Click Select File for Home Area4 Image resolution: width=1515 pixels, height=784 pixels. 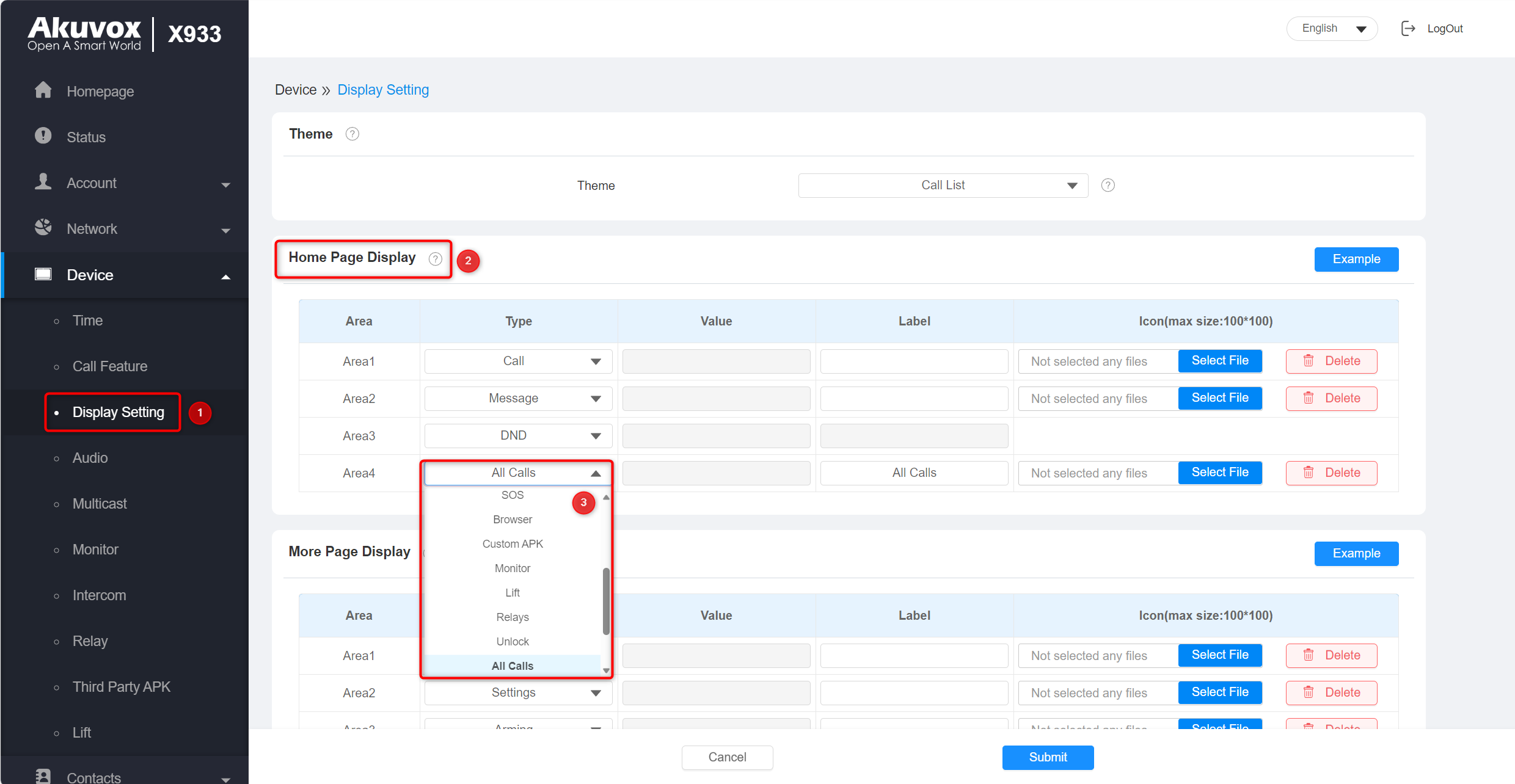(x=1219, y=473)
